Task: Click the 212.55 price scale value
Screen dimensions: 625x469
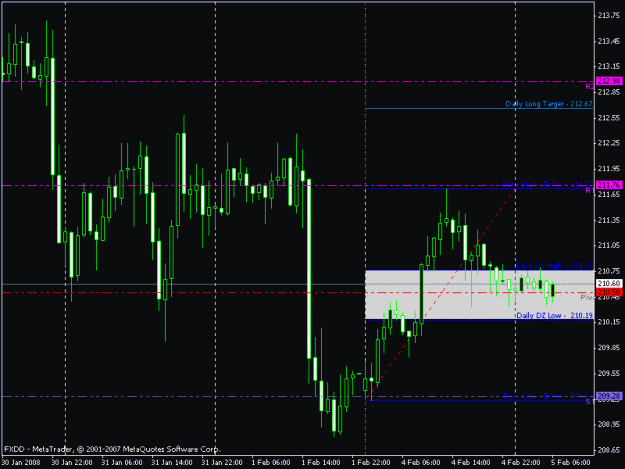Action: (609, 118)
